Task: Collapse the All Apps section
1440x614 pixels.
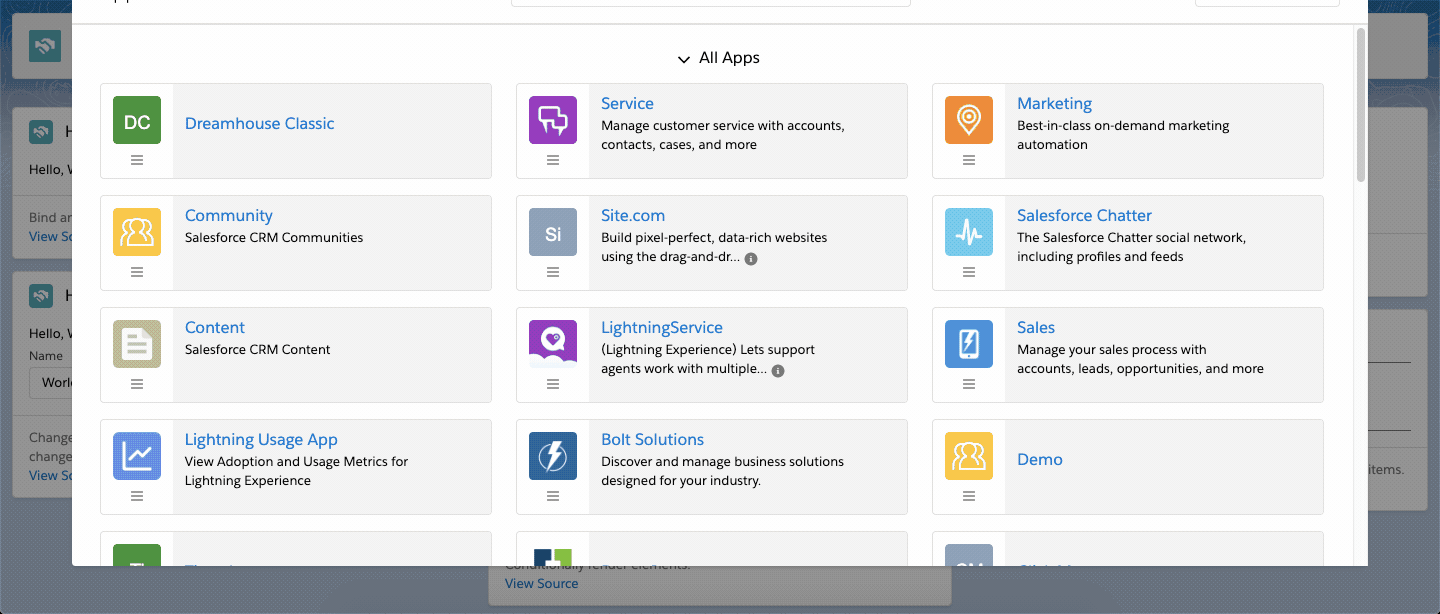Action: pos(718,58)
